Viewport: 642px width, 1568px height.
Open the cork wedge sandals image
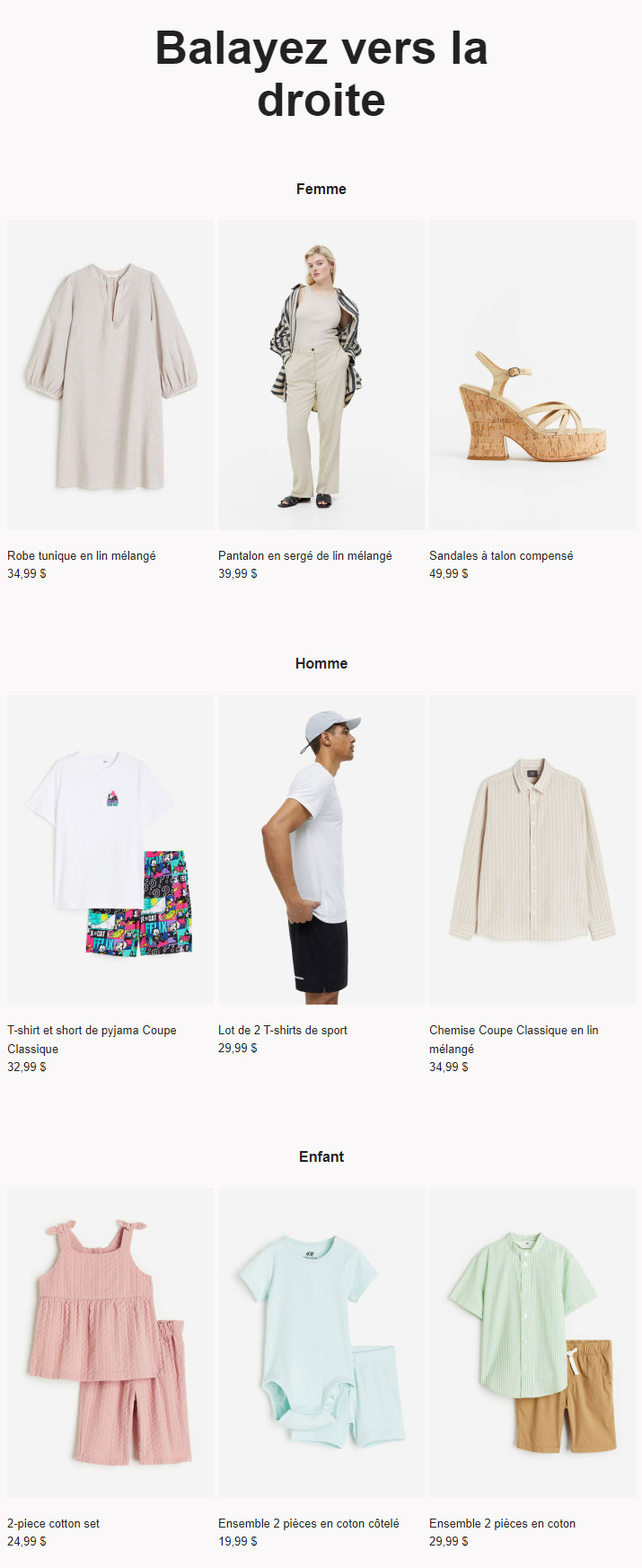[x=532, y=375]
